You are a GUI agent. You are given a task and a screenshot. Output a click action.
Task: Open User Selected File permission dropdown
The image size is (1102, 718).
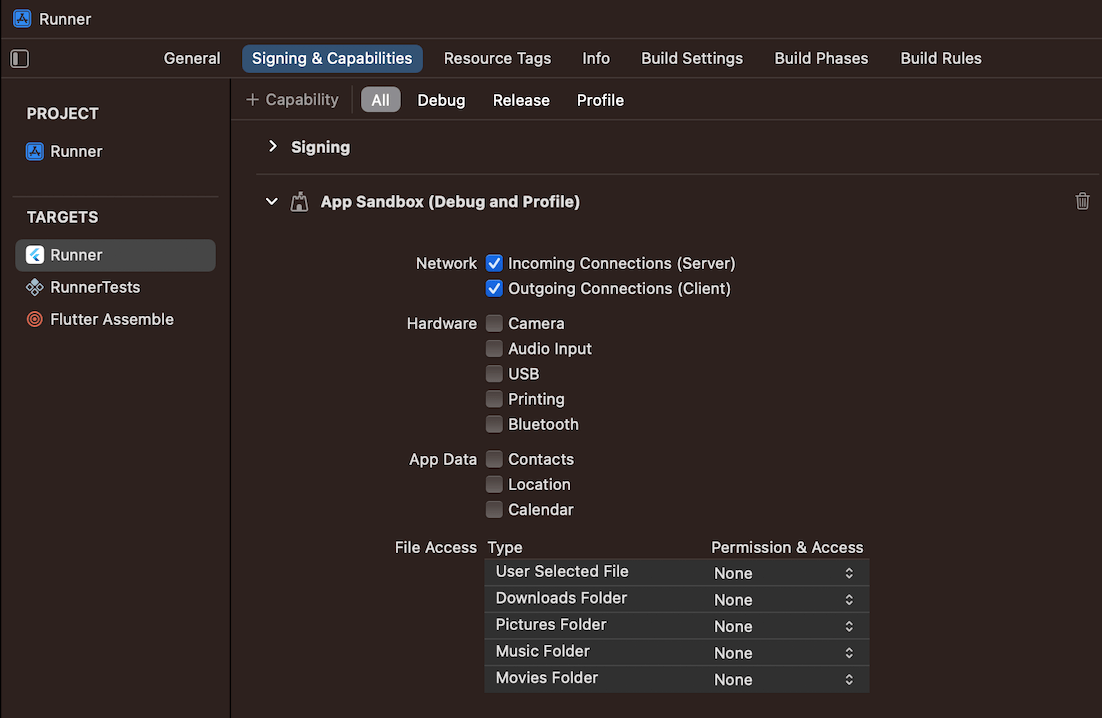point(784,573)
